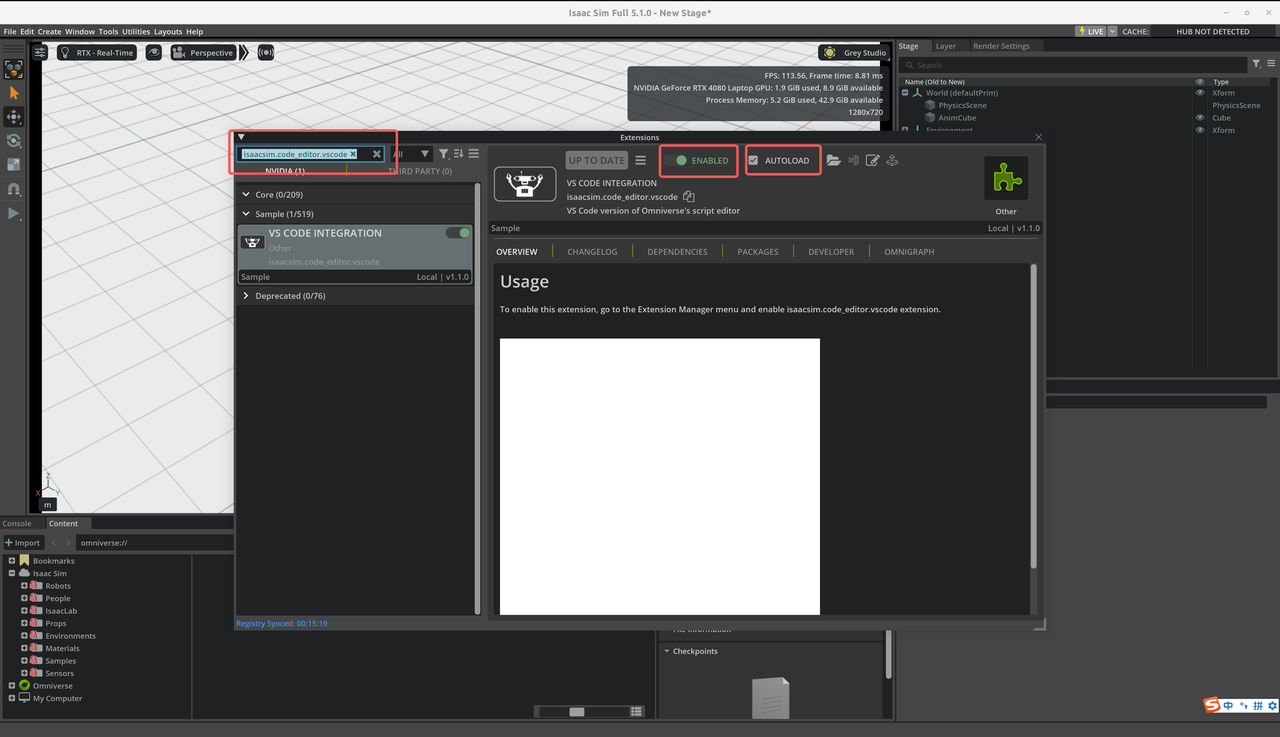Screen dimensions: 1280x737
Task: Open the All filter dropdown in Extensions
Action: (x=410, y=154)
